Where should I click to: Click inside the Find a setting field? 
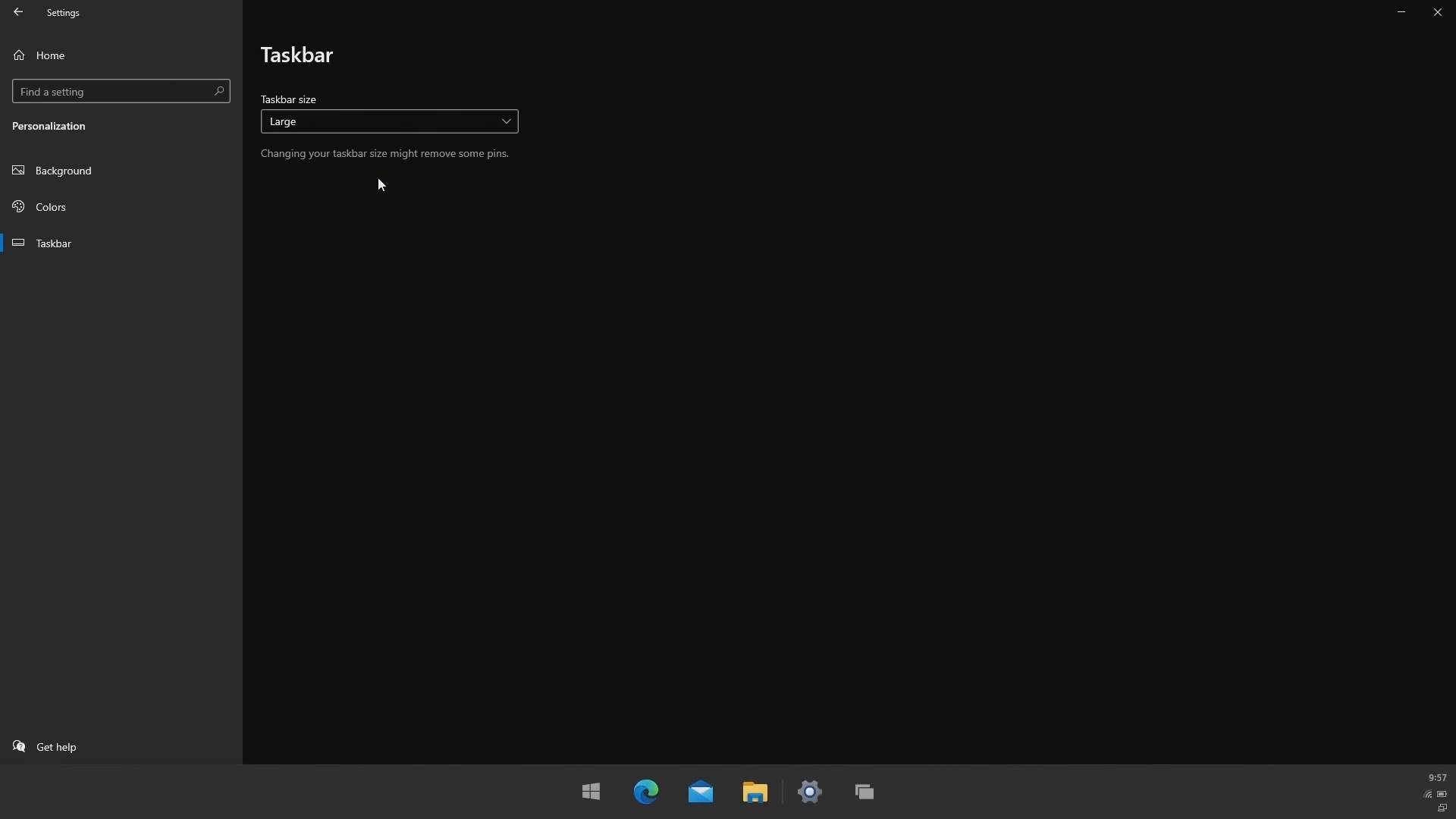click(106, 91)
